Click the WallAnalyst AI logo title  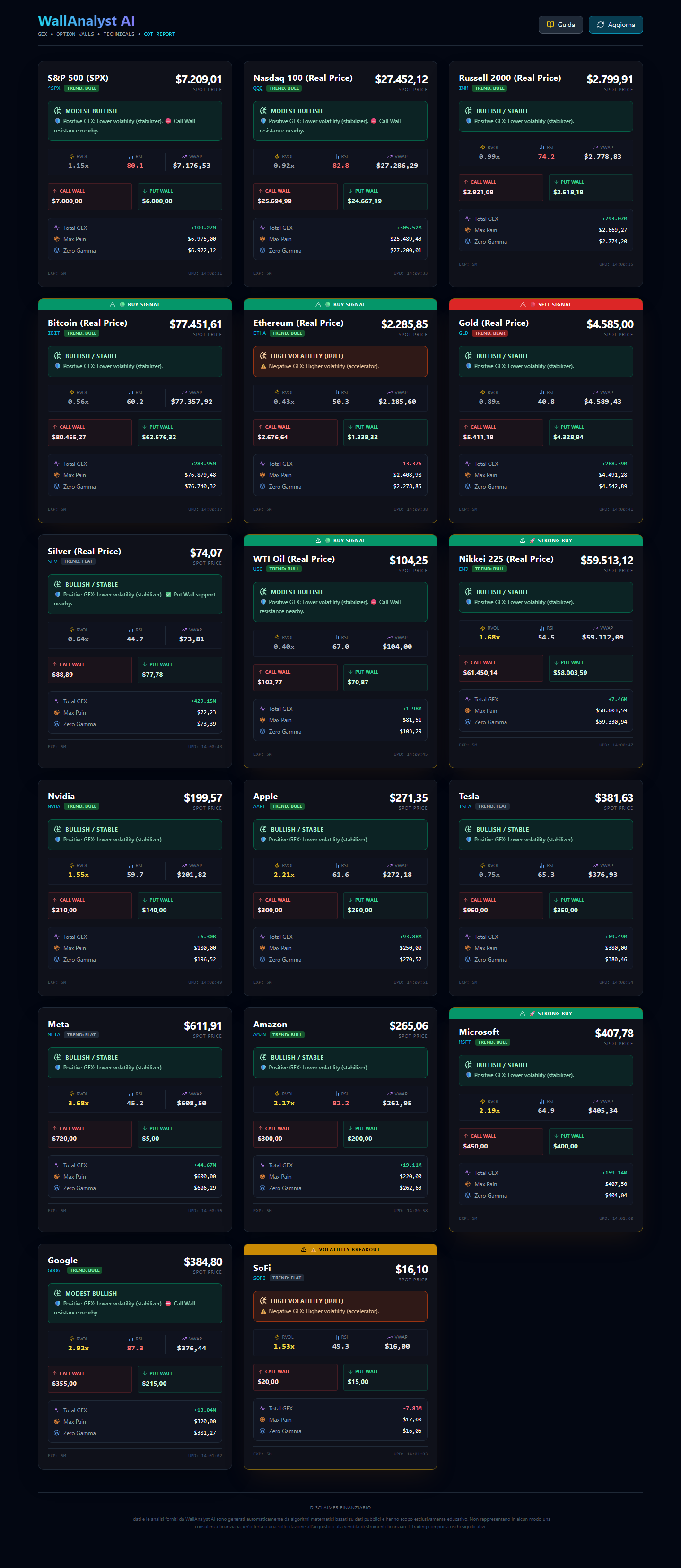pyautogui.click(x=87, y=21)
